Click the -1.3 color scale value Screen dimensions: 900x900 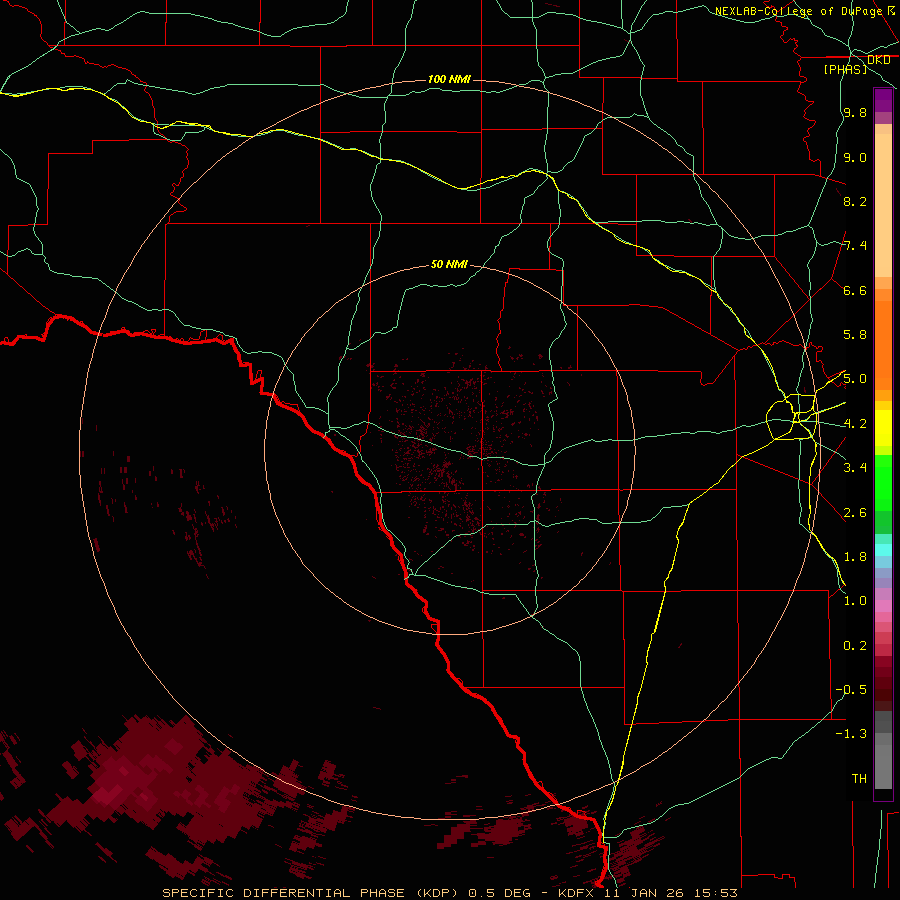(851, 734)
